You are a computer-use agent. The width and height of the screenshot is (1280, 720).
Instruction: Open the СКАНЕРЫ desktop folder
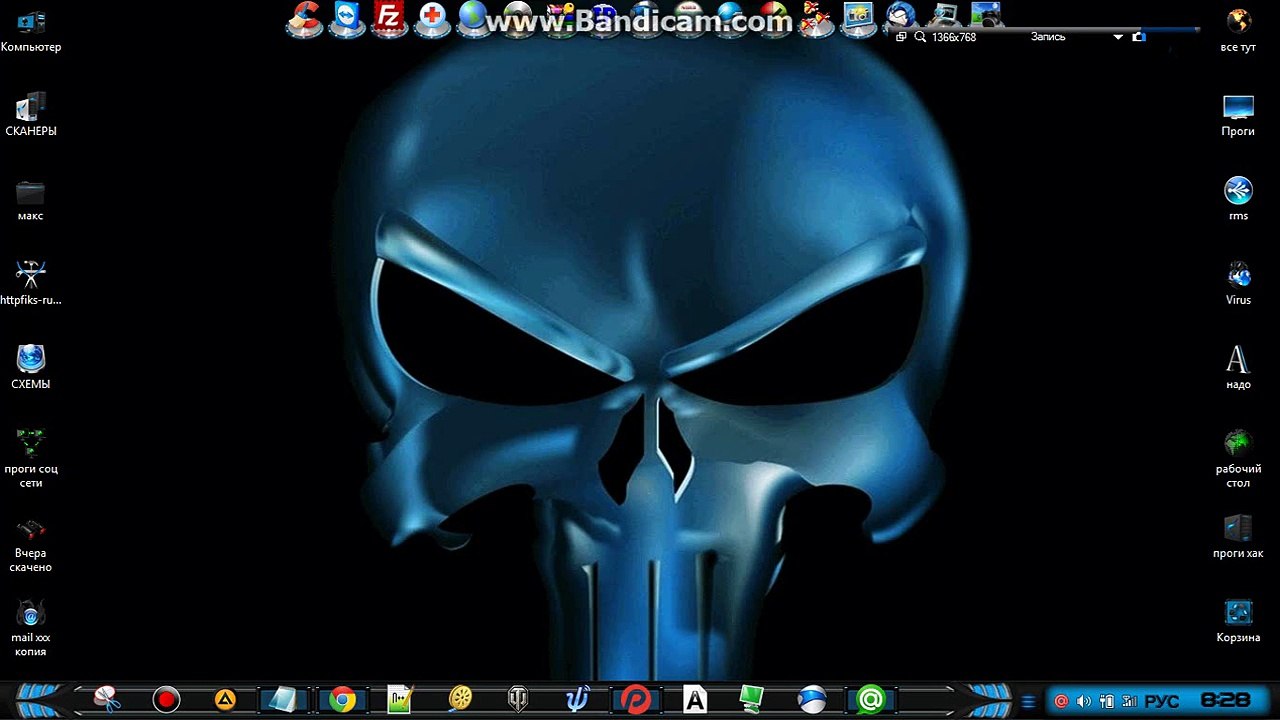pyautogui.click(x=31, y=114)
